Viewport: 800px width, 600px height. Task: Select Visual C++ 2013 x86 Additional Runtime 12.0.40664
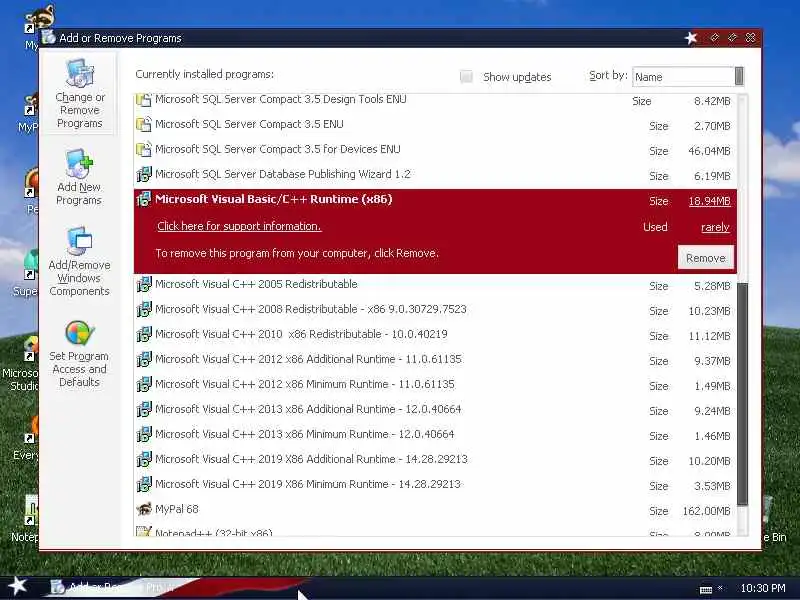(308, 409)
